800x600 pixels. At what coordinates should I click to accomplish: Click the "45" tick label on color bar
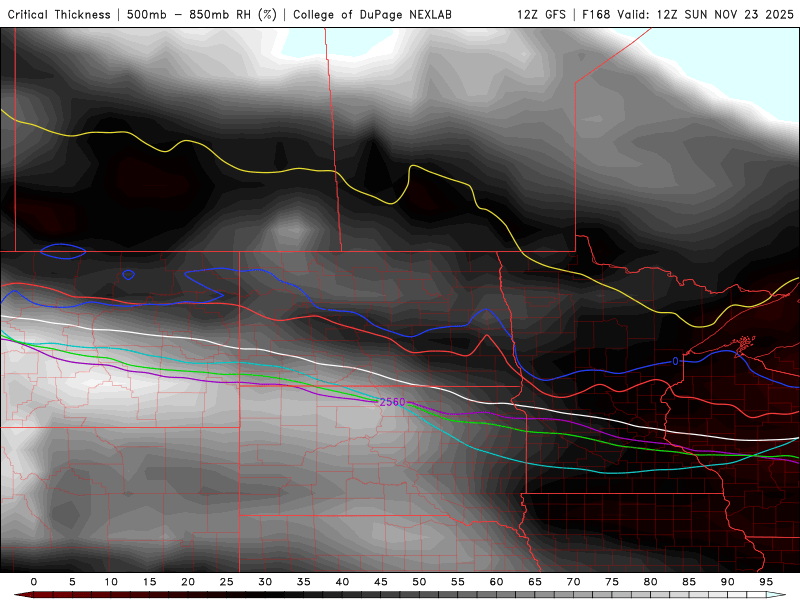click(x=381, y=582)
